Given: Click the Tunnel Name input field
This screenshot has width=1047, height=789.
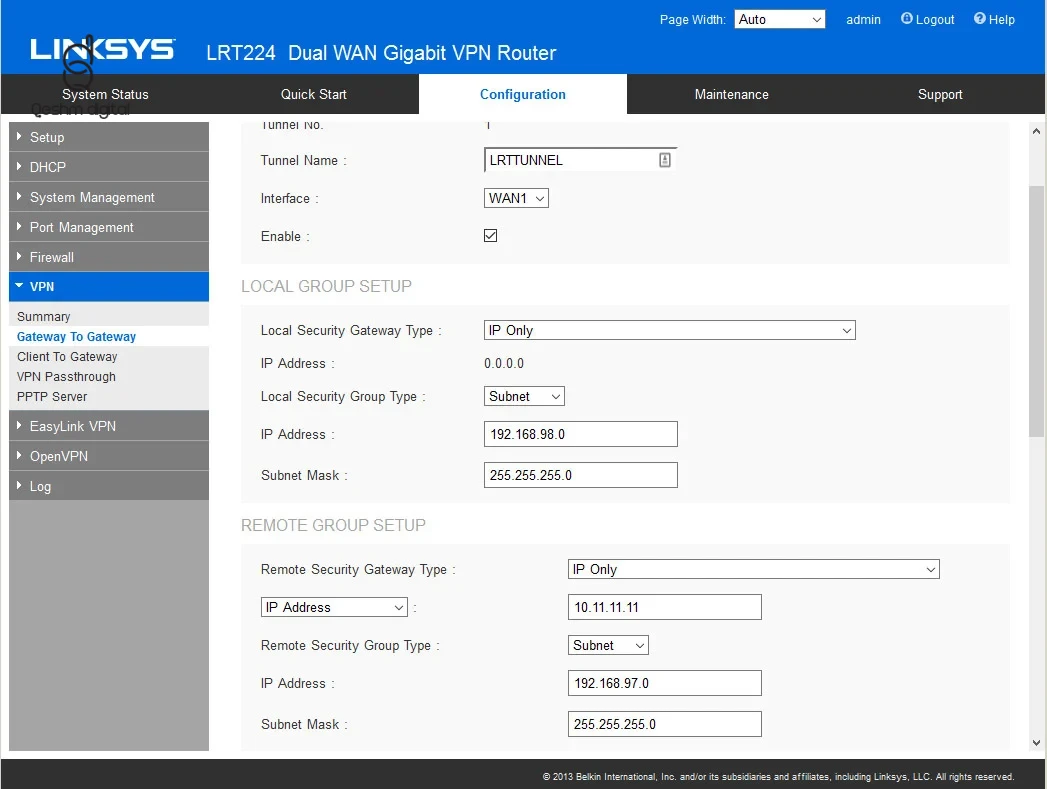Looking at the screenshot, I should (x=580, y=160).
